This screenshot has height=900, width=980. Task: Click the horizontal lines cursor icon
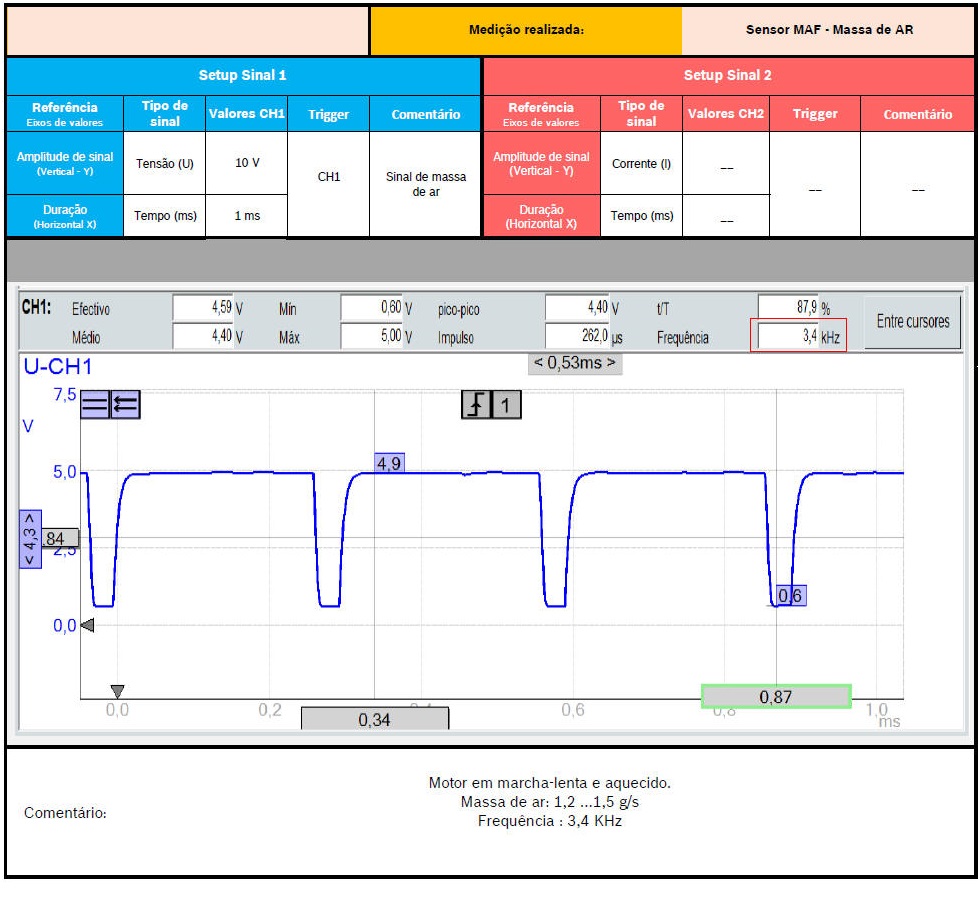pos(95,405)
